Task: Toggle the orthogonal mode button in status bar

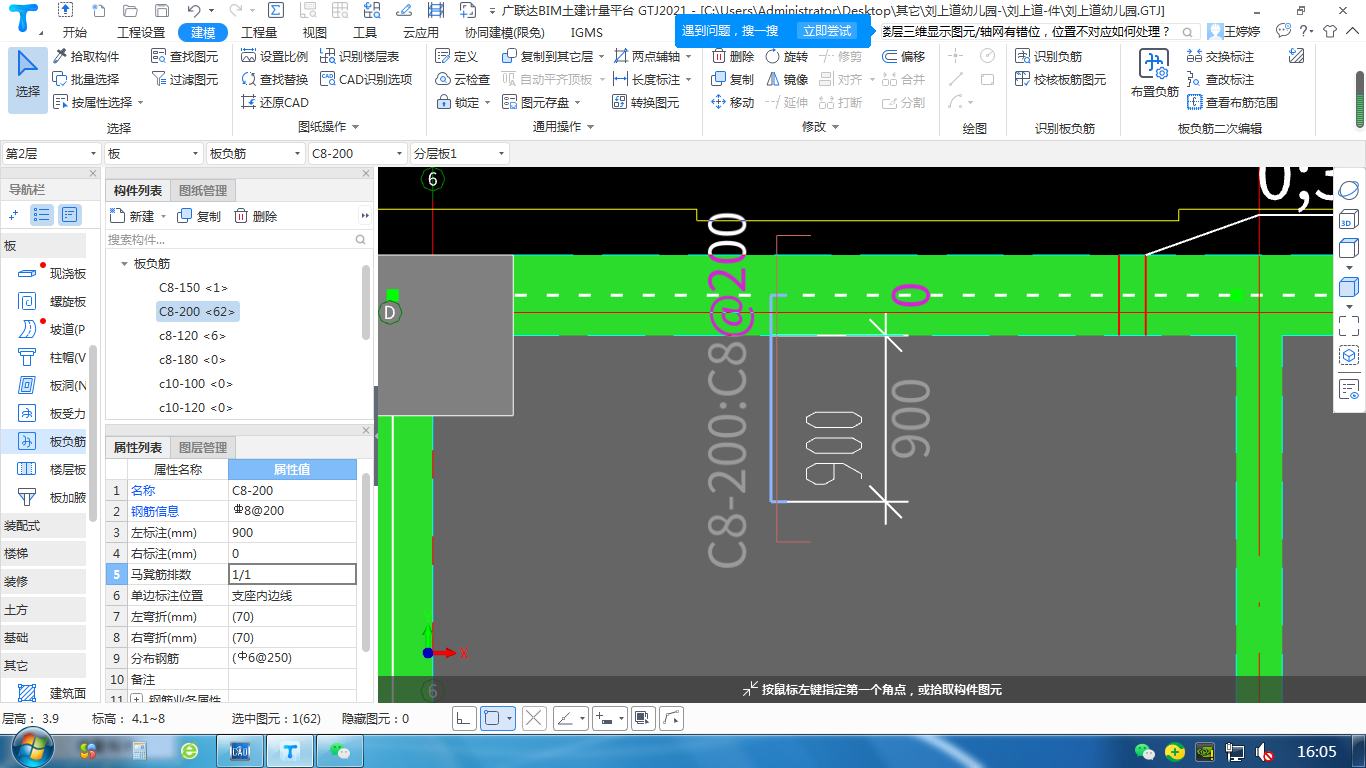Action: click(x=464, y=718)
